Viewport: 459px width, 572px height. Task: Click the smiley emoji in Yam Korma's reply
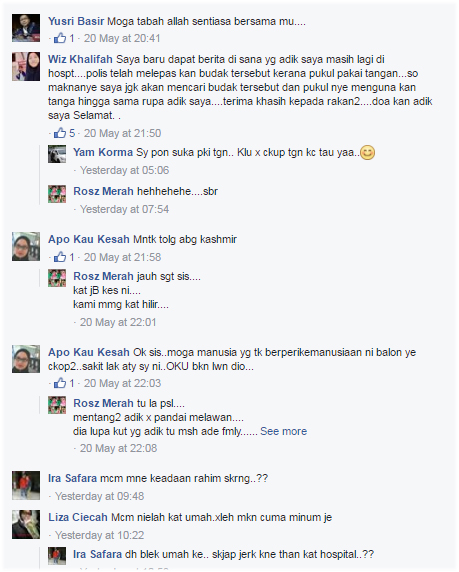pyautogui.click(x=367, y=152)
